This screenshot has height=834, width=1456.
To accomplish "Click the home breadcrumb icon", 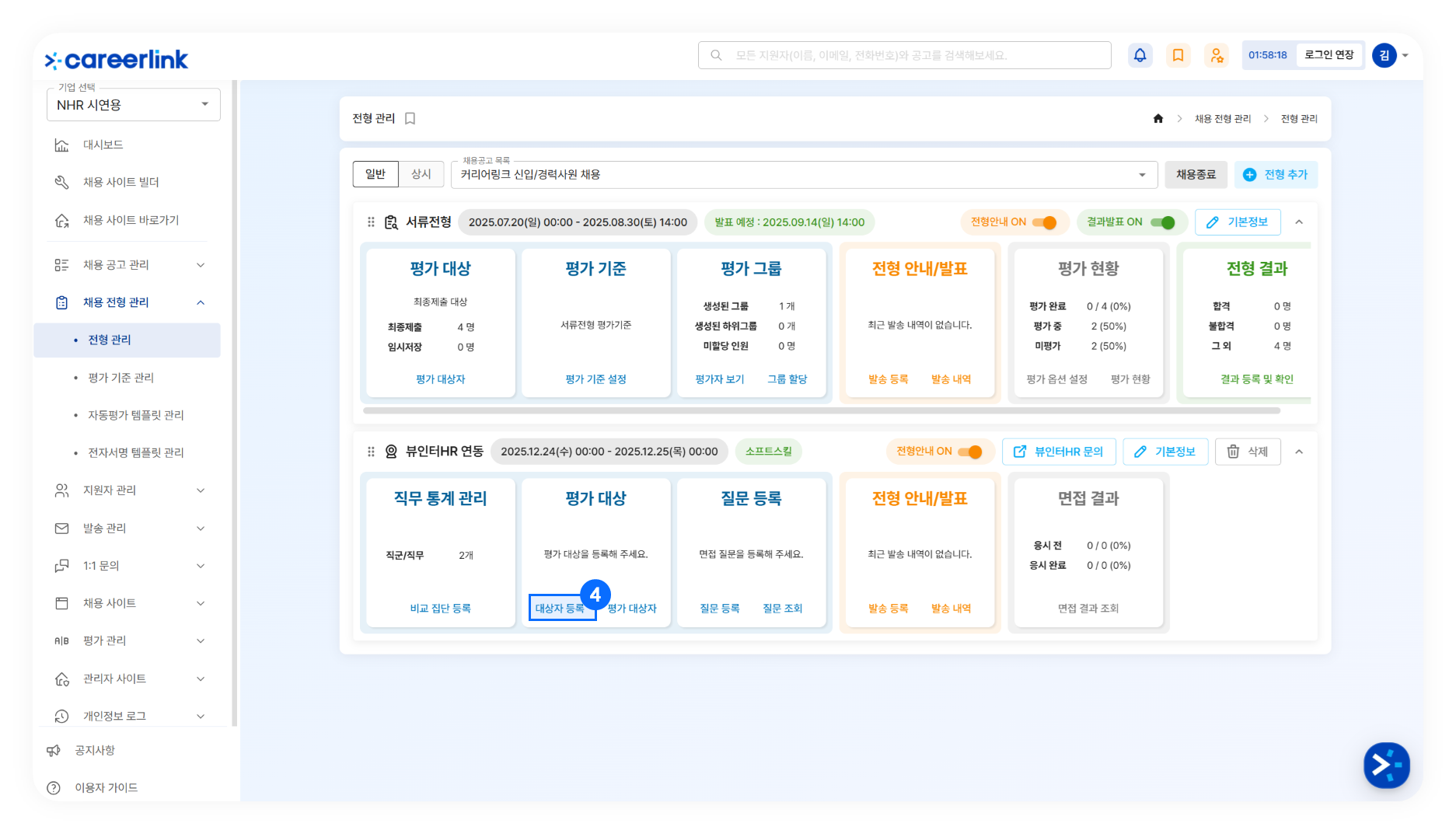I will pos(1157,119).
